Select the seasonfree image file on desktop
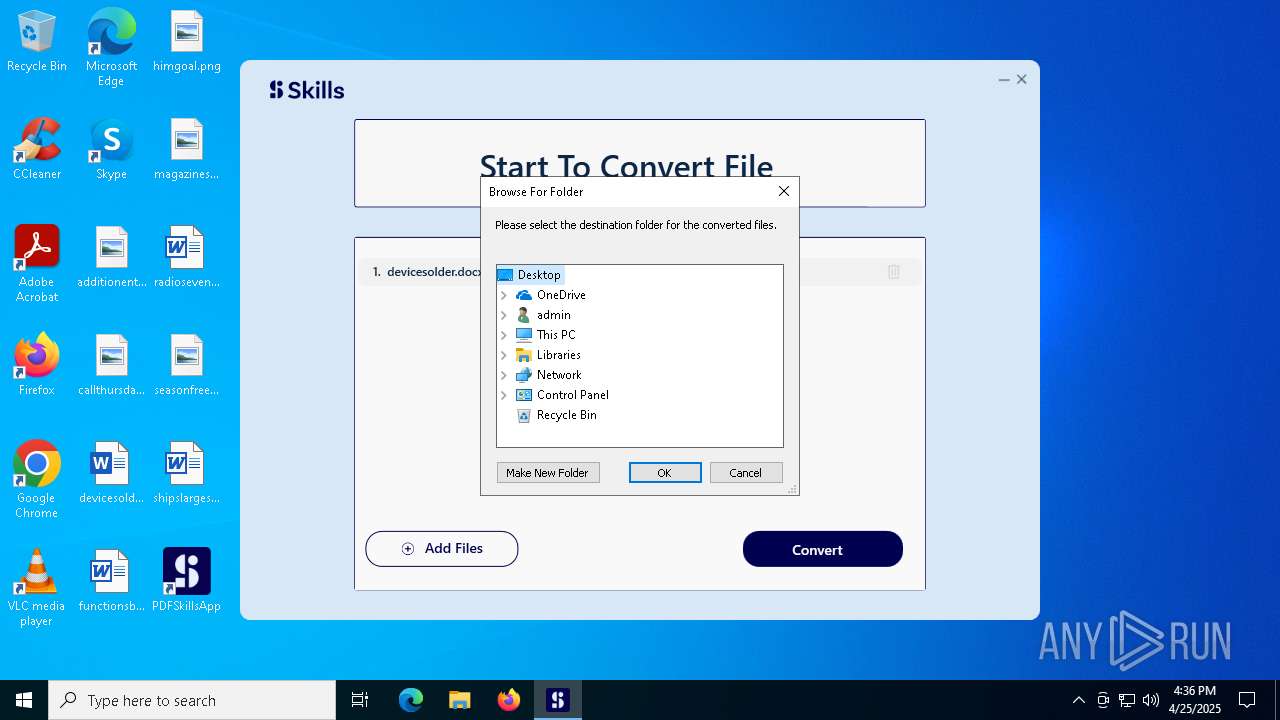 pyautogui.click(x=187, y=366)
